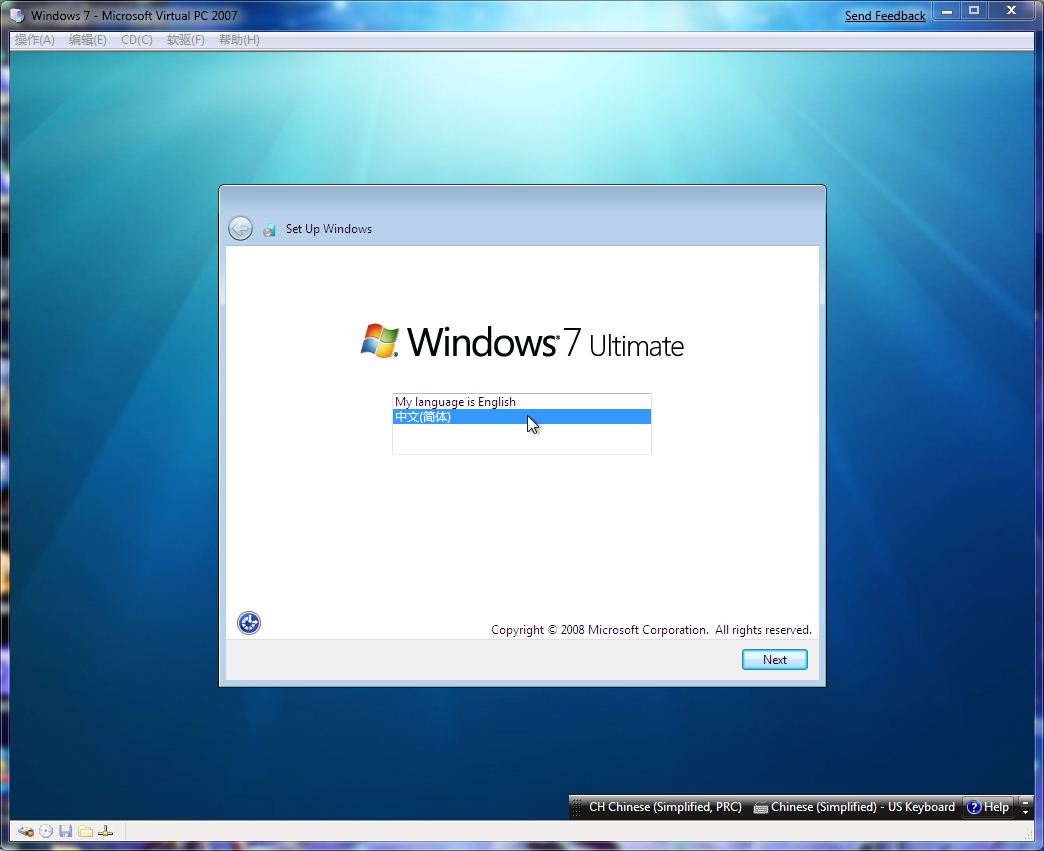Click the CD drive status icon

pos(46,831)
